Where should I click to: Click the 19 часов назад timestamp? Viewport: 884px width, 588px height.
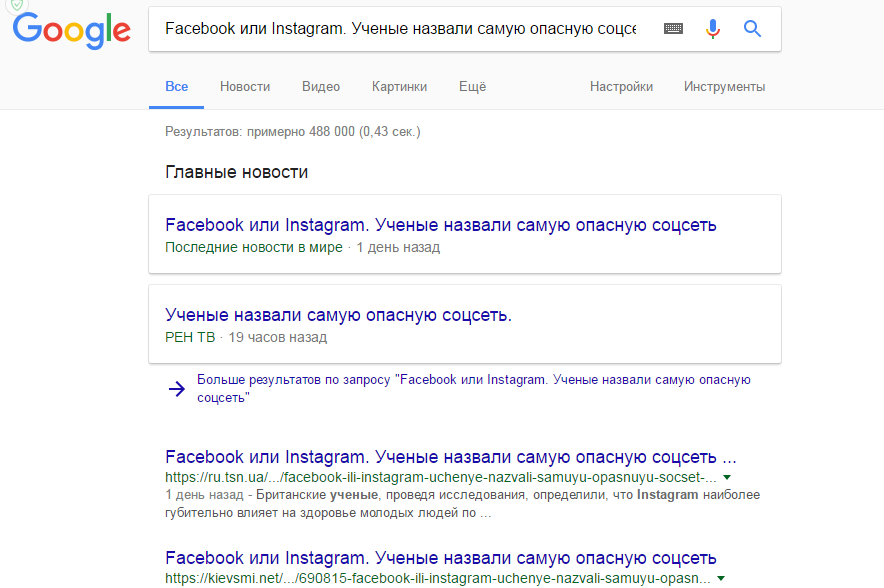(x=277, y=337)
